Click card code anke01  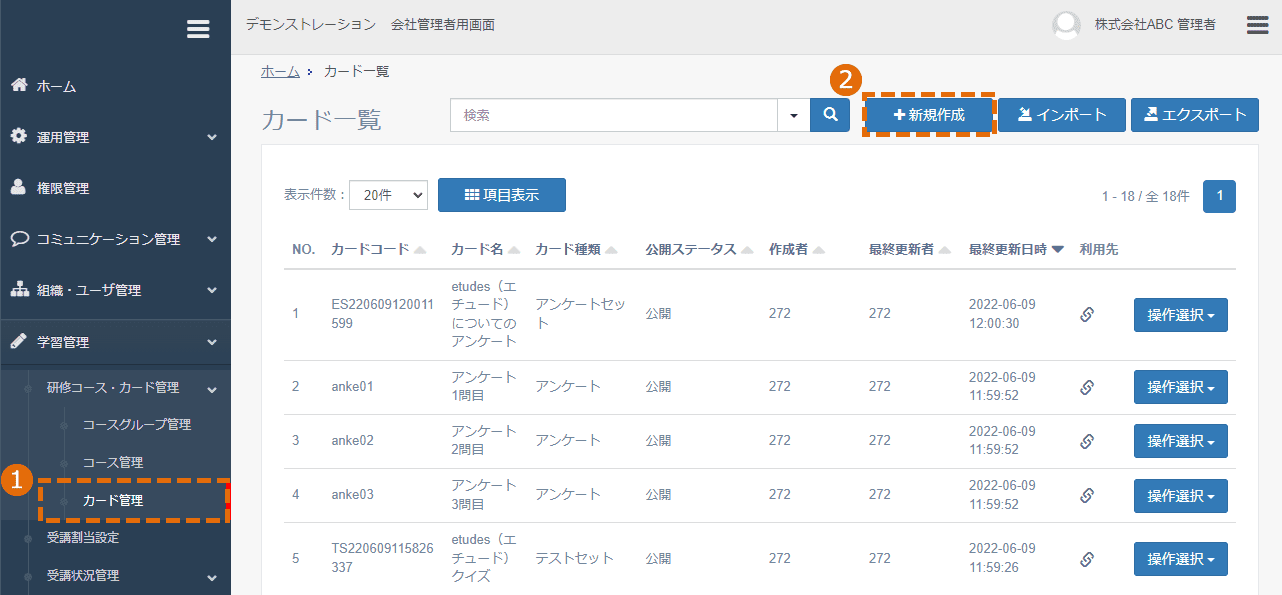click(x=352, y=387)
